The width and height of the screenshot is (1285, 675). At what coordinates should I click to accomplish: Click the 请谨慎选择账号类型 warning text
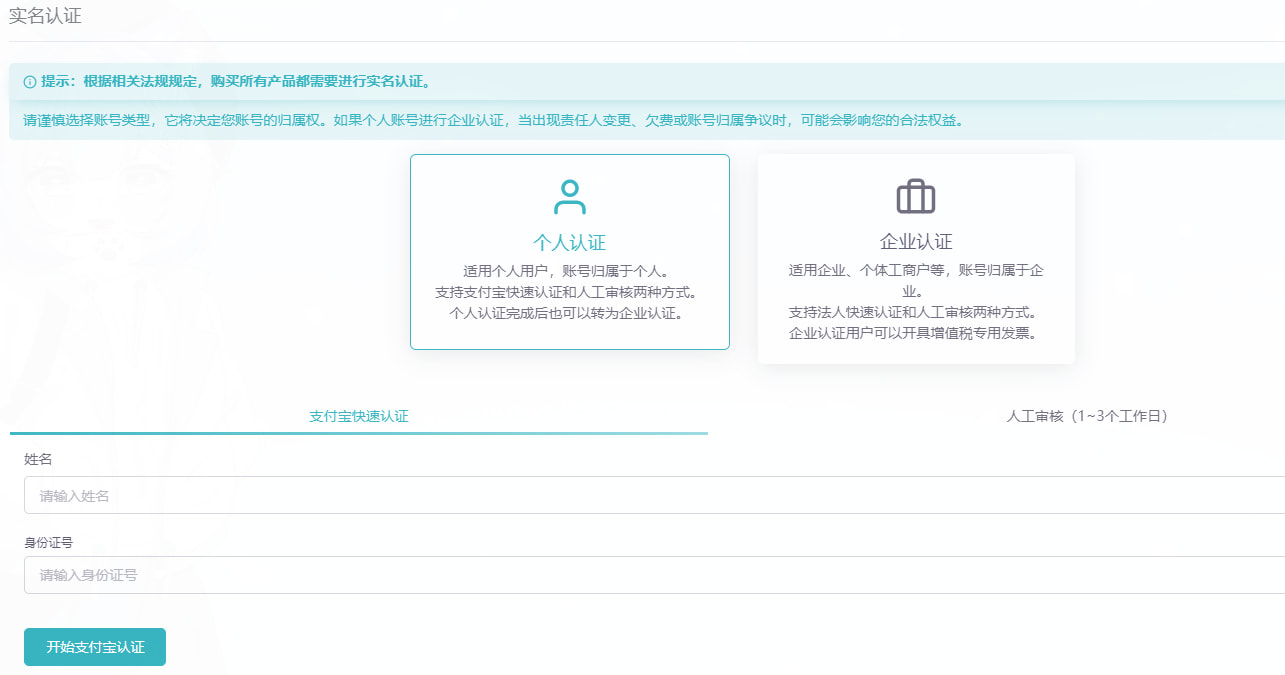[x=493, y=121]
